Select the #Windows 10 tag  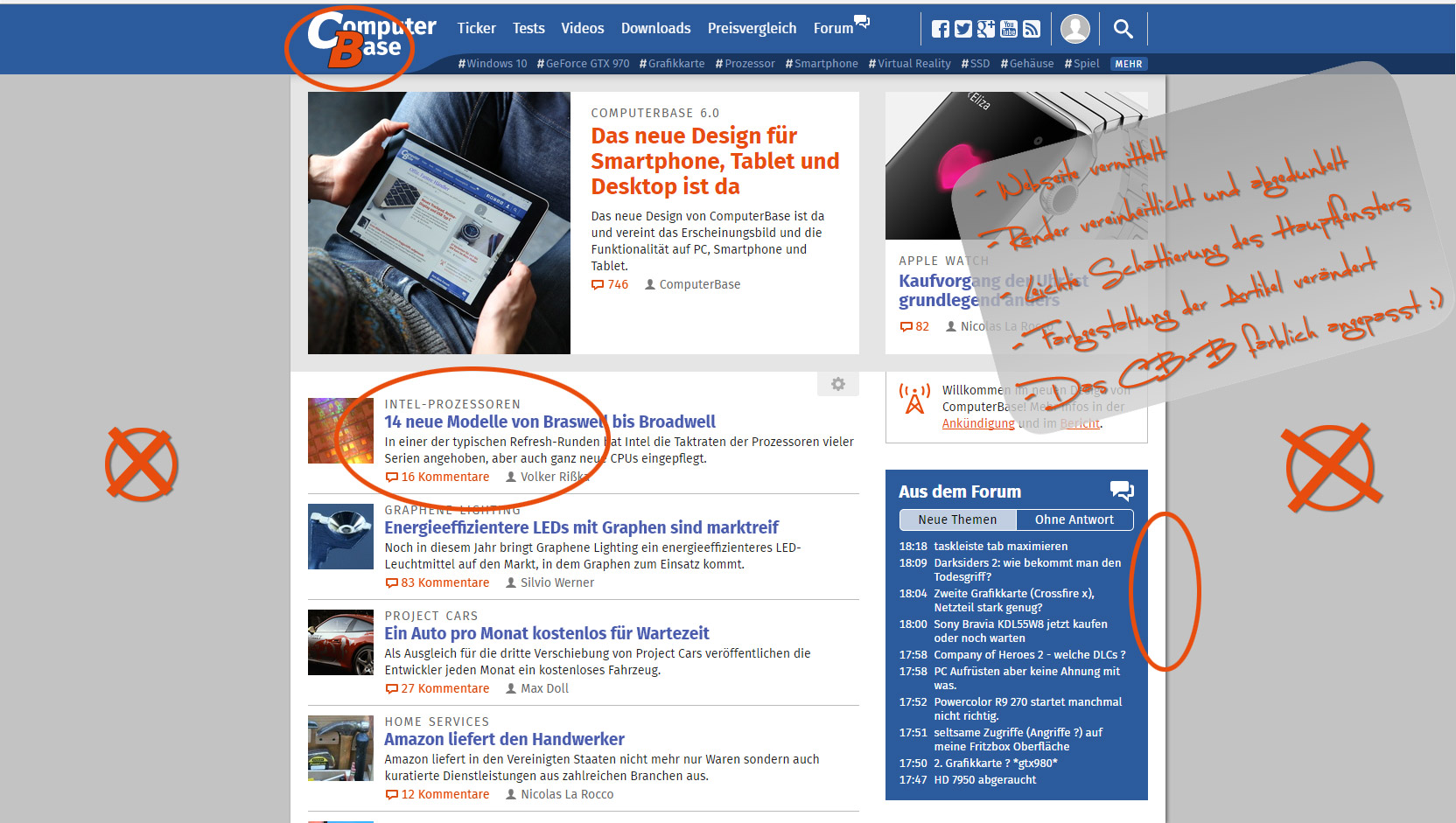click(493, 64)
